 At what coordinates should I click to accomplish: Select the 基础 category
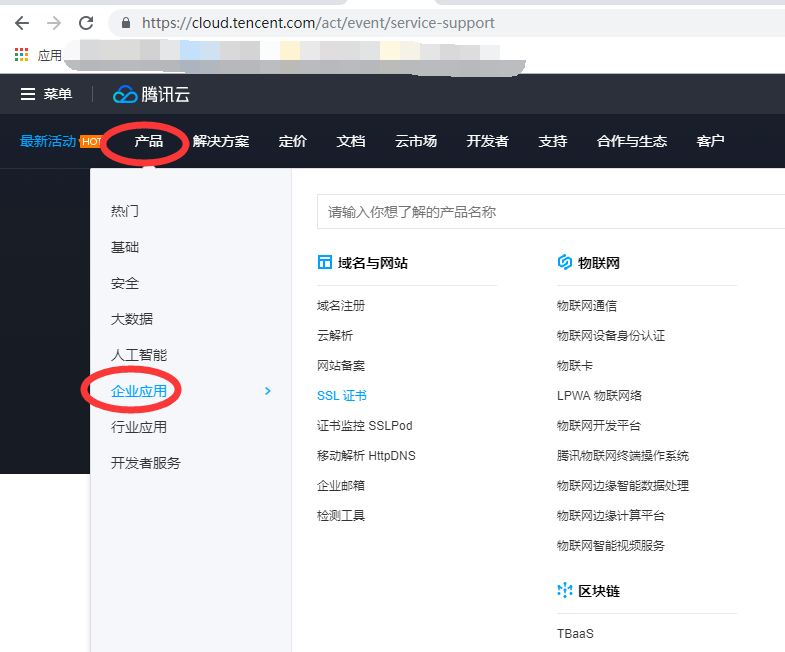(125, 247)
